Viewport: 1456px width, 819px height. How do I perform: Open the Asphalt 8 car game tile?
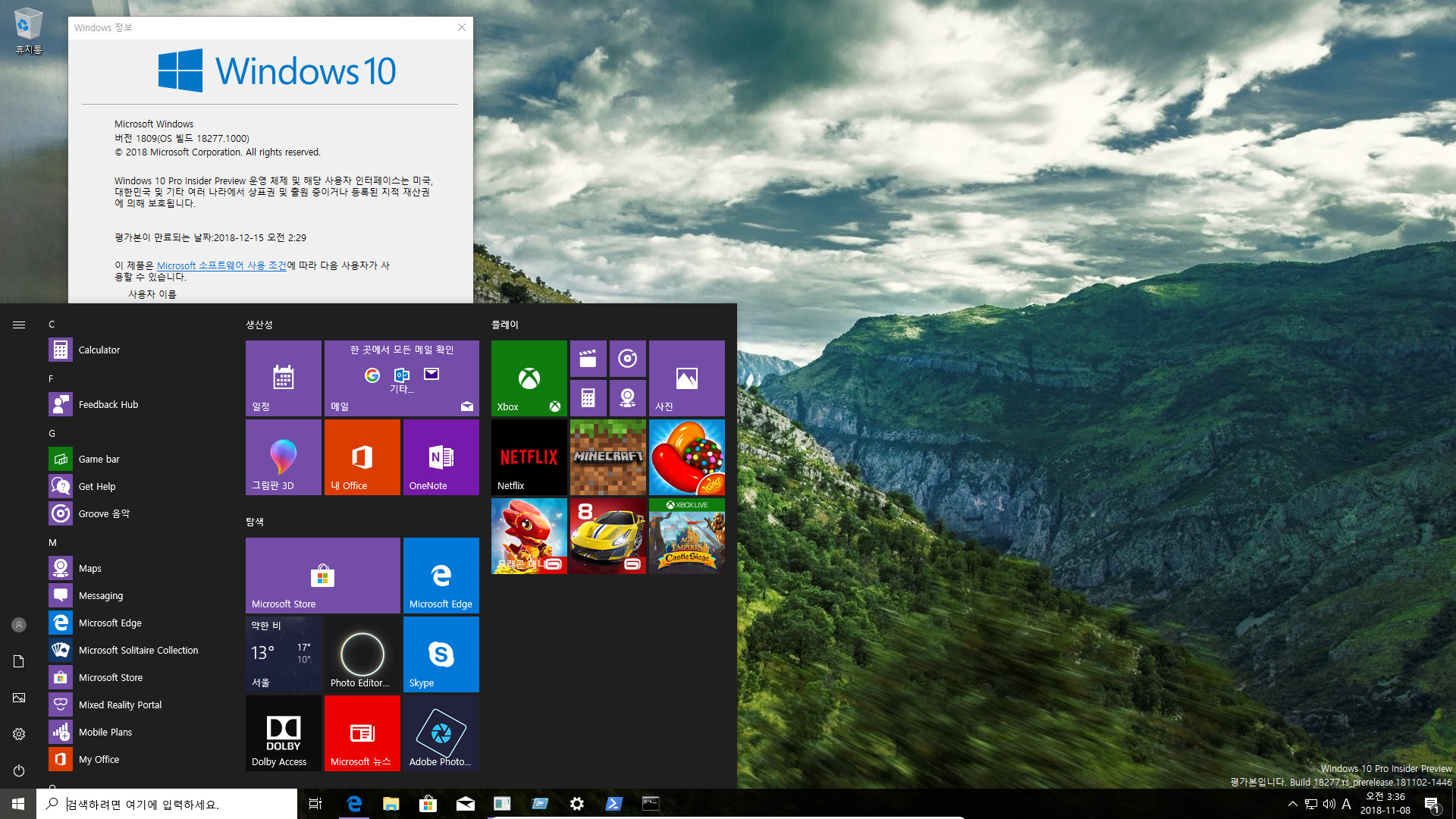click(x=608, y=536)
